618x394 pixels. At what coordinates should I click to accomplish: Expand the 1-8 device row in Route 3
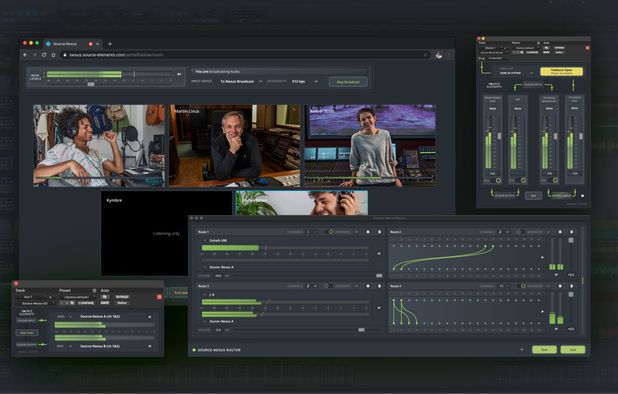tap(205, 294)
